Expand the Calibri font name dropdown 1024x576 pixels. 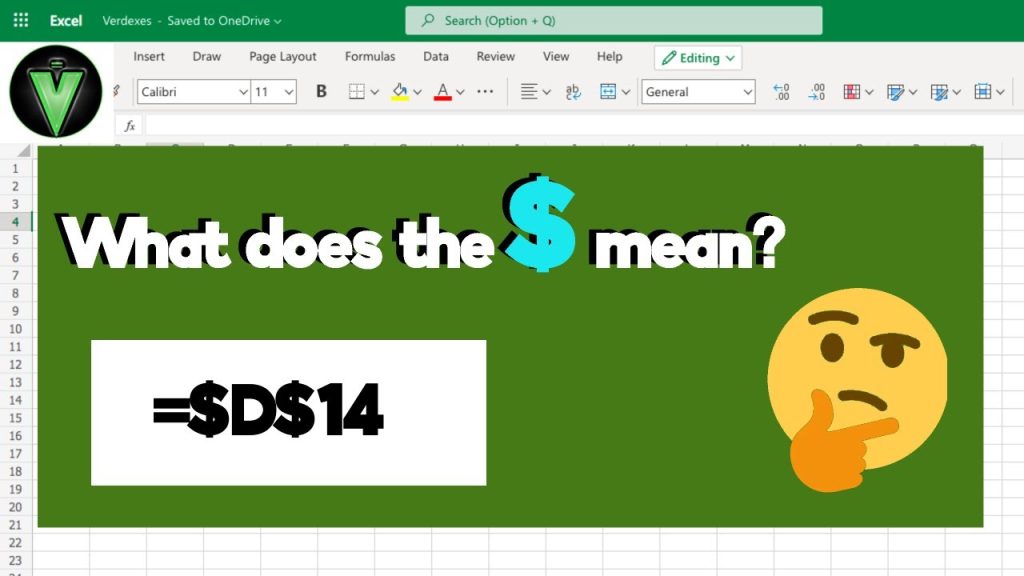[x=243, y=92]
